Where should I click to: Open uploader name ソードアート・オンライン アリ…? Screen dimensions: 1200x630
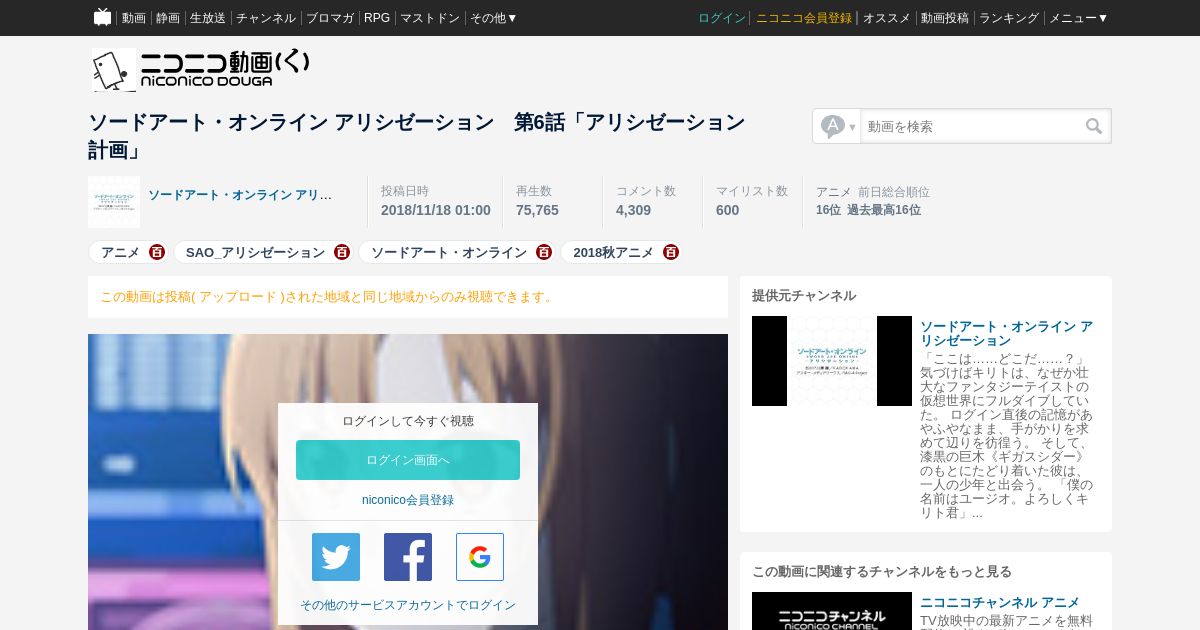point(240,195)
